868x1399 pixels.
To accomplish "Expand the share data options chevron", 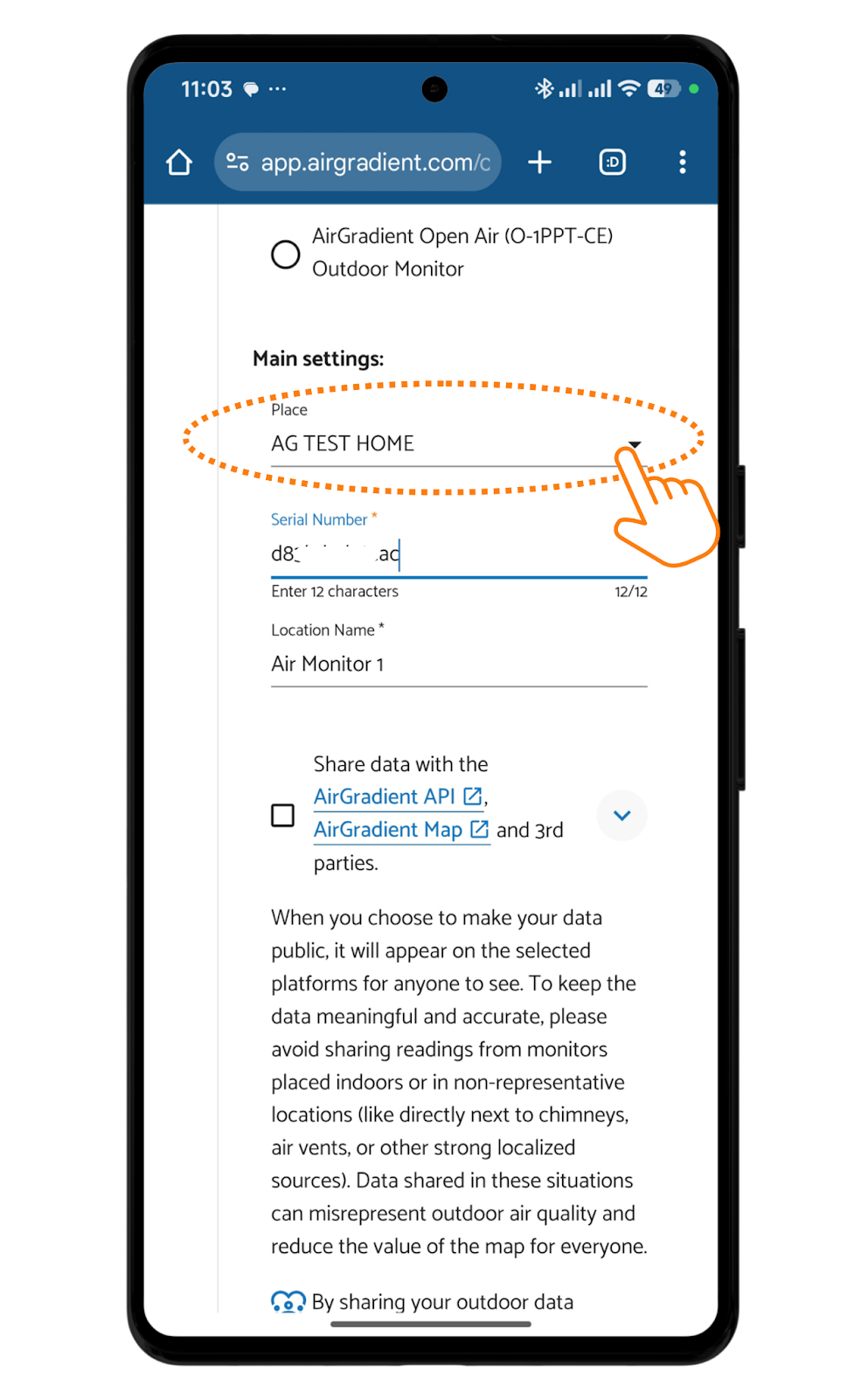I will pyautogui.click(x=621, y=815).
